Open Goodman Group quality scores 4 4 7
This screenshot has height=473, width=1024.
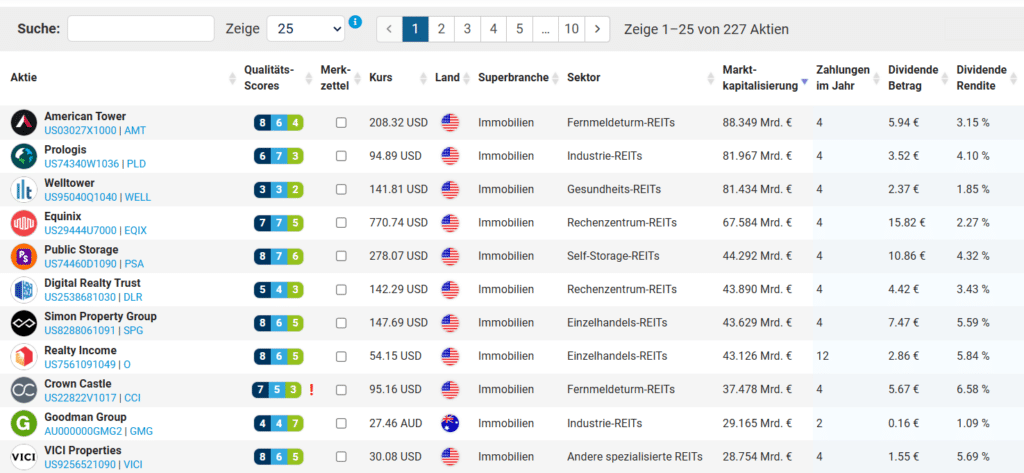pyautogui.click(x=279, y=423)
